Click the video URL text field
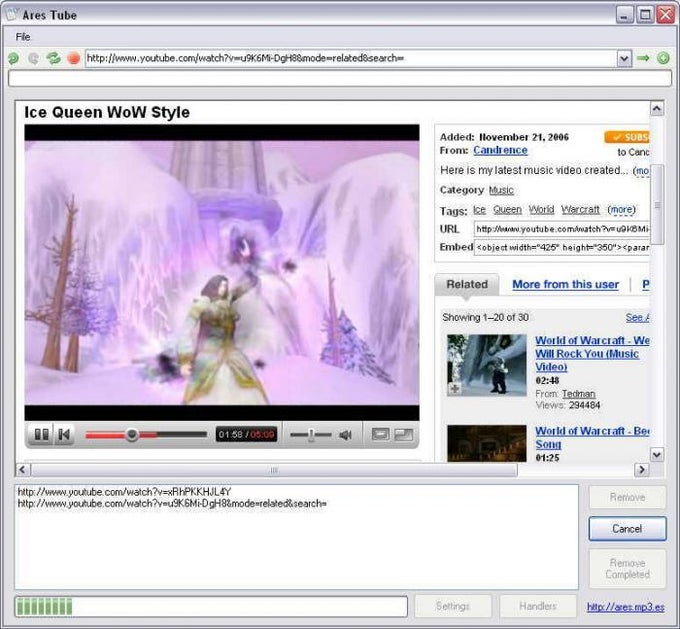Viewport: 680px width, 629px height. [x=562, y=229]
